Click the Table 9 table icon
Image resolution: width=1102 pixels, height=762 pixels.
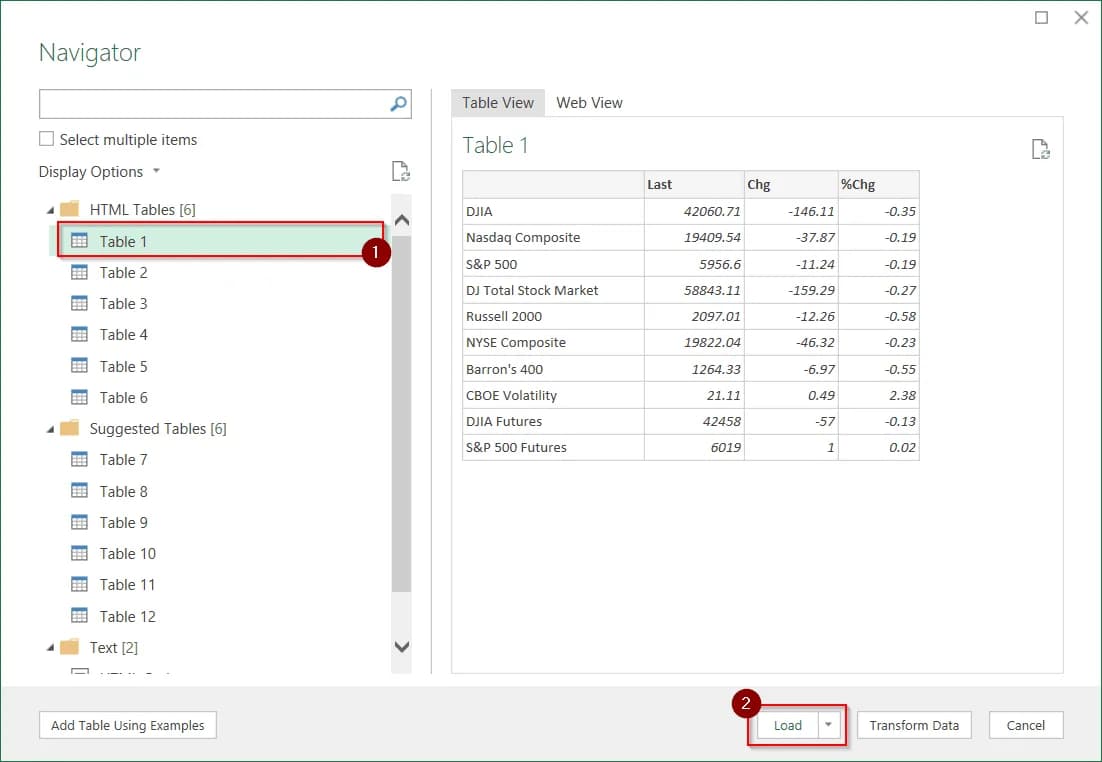tap(79, 522)
